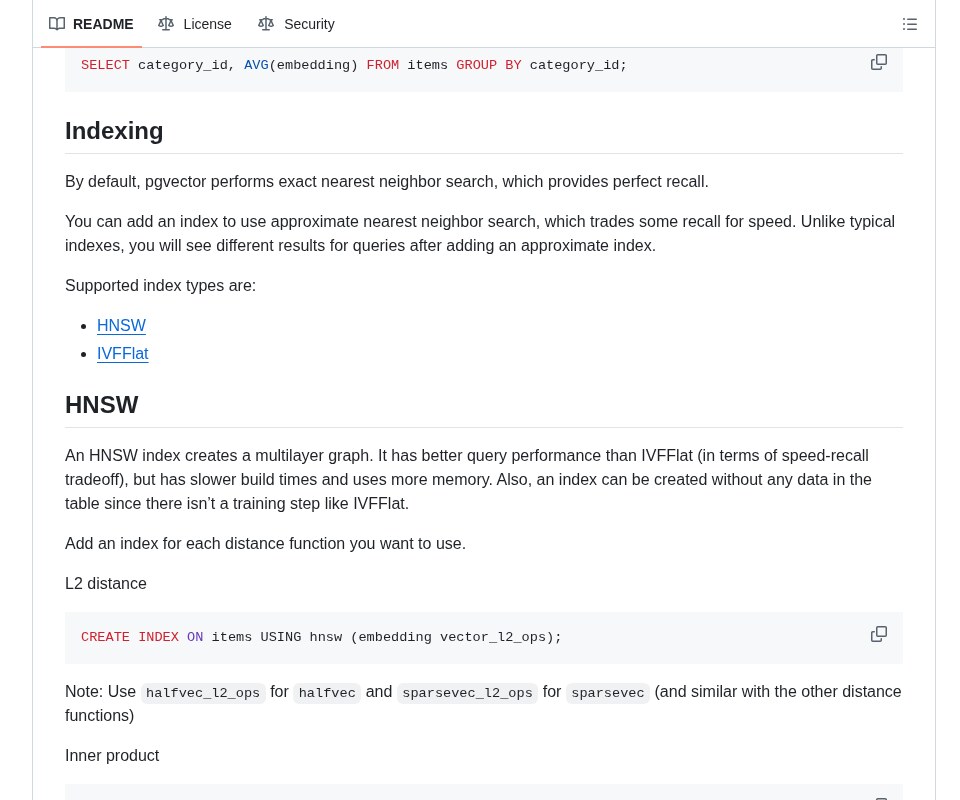Follow the IVFFlat link
Viewport: 960px width, 800px height.
click(x=122, y=354)
